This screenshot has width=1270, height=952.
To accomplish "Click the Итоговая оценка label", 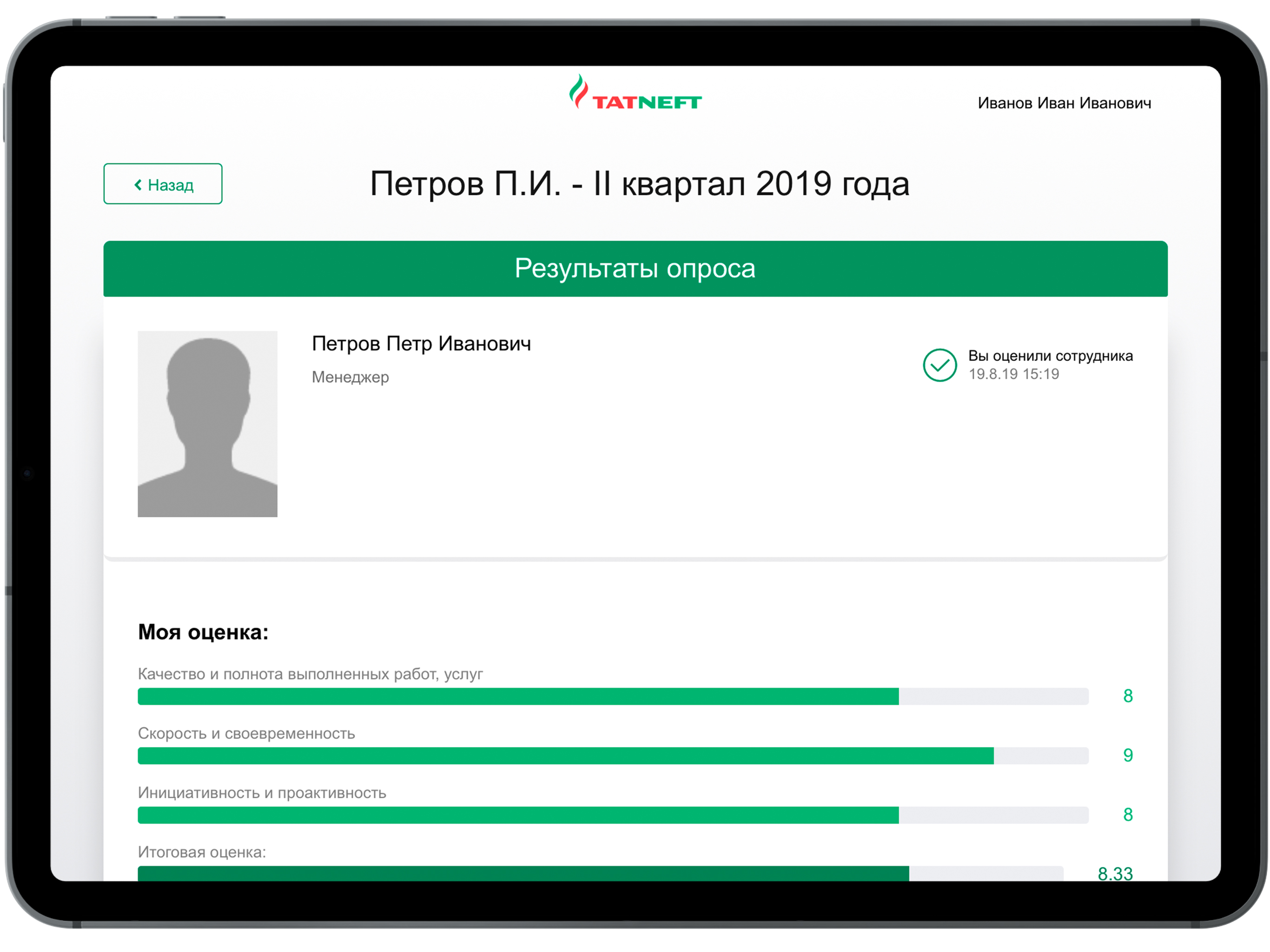I will (202, 852).
